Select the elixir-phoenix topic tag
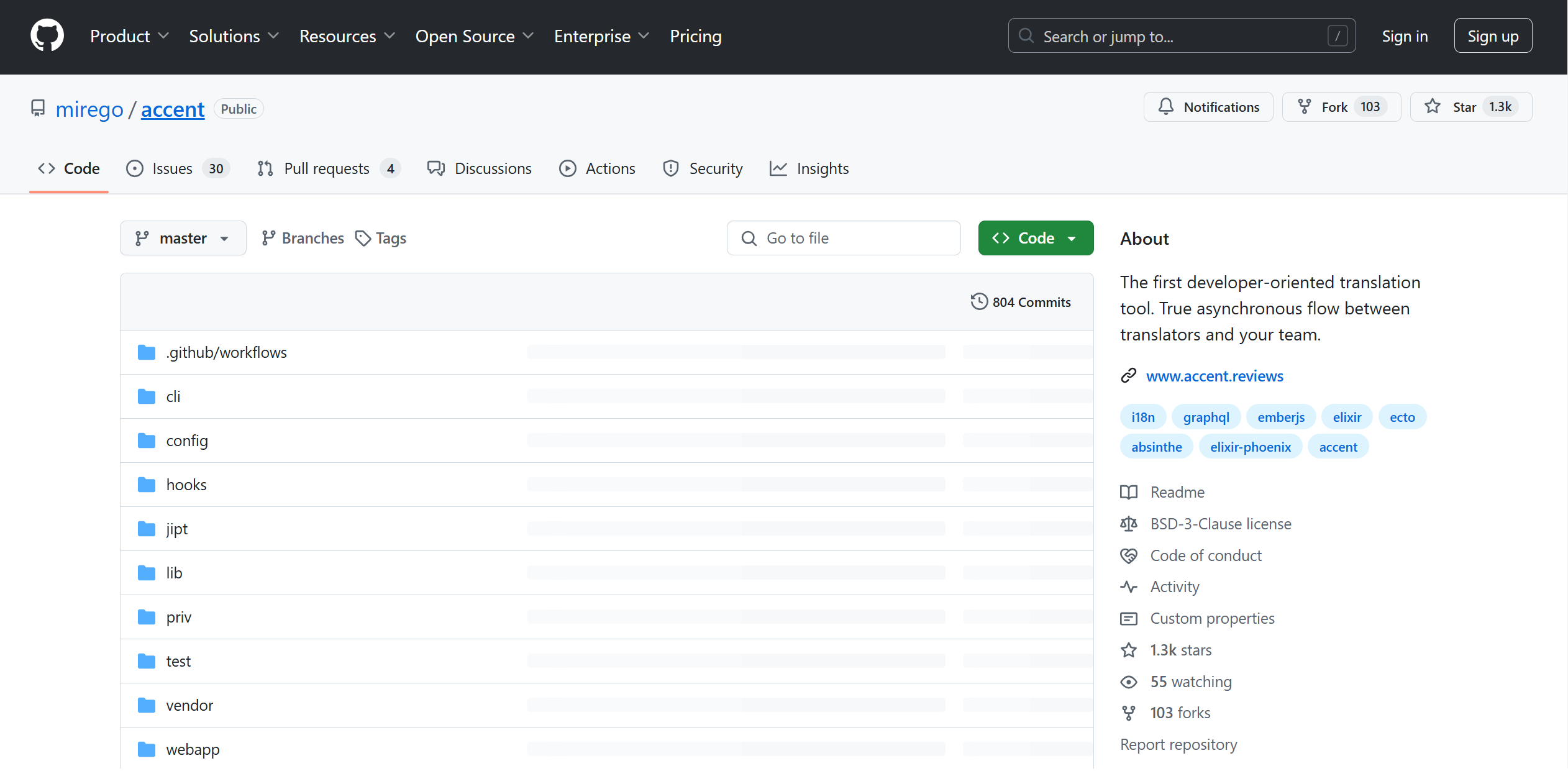This screenshot has width=1568, height=771. click(x=1250, y=447)
